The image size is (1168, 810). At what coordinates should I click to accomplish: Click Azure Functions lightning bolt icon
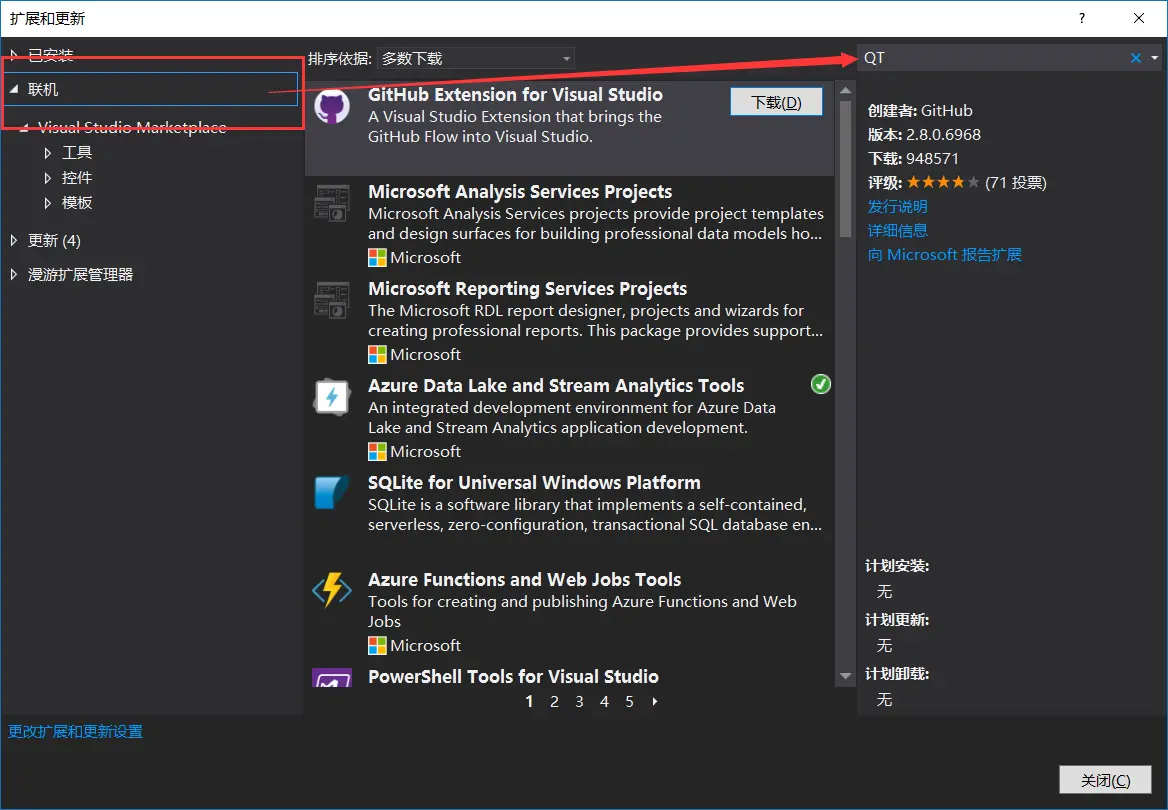(x=331, y=591)
